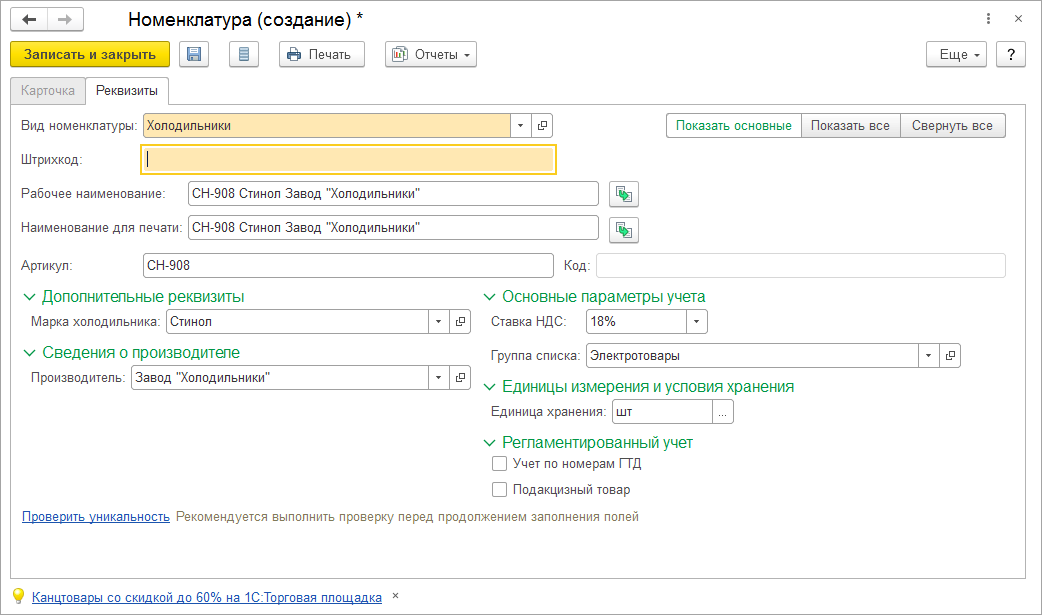
Task: Click the back navigation arrow
Action: [29, 19]
